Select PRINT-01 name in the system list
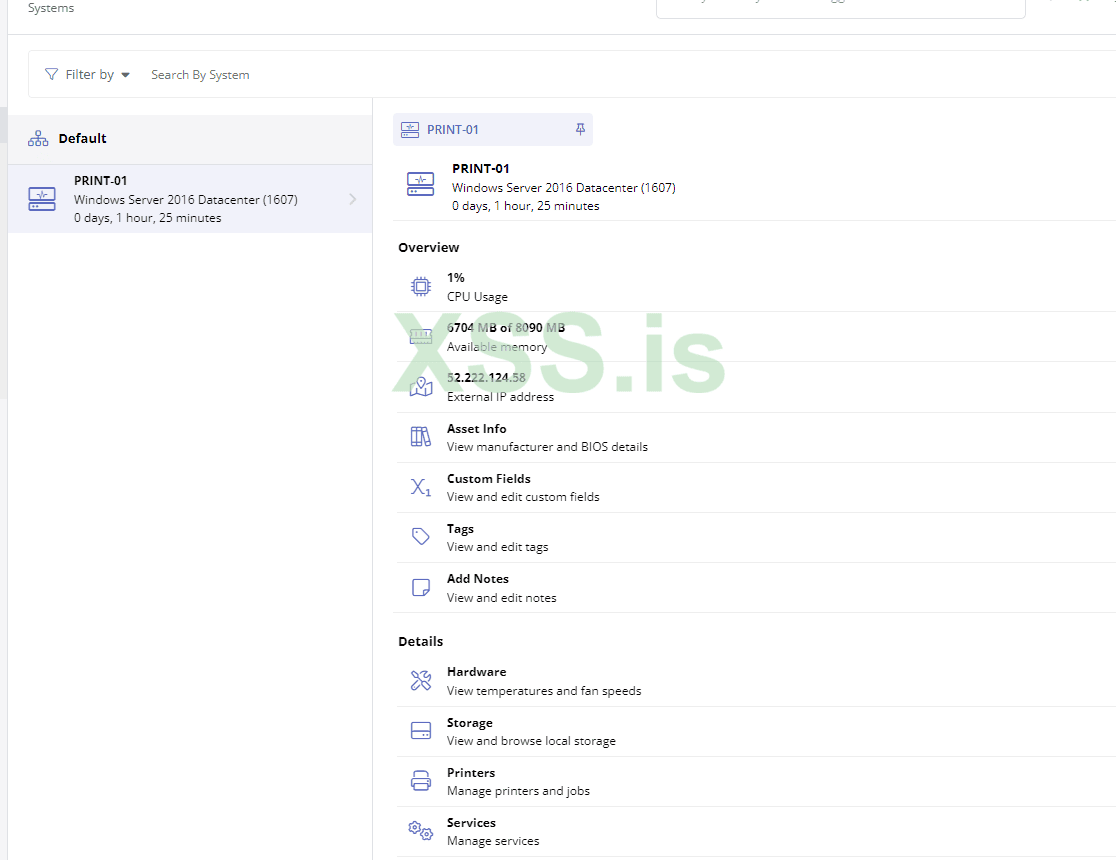1116x860 pixels. (100, 181)
